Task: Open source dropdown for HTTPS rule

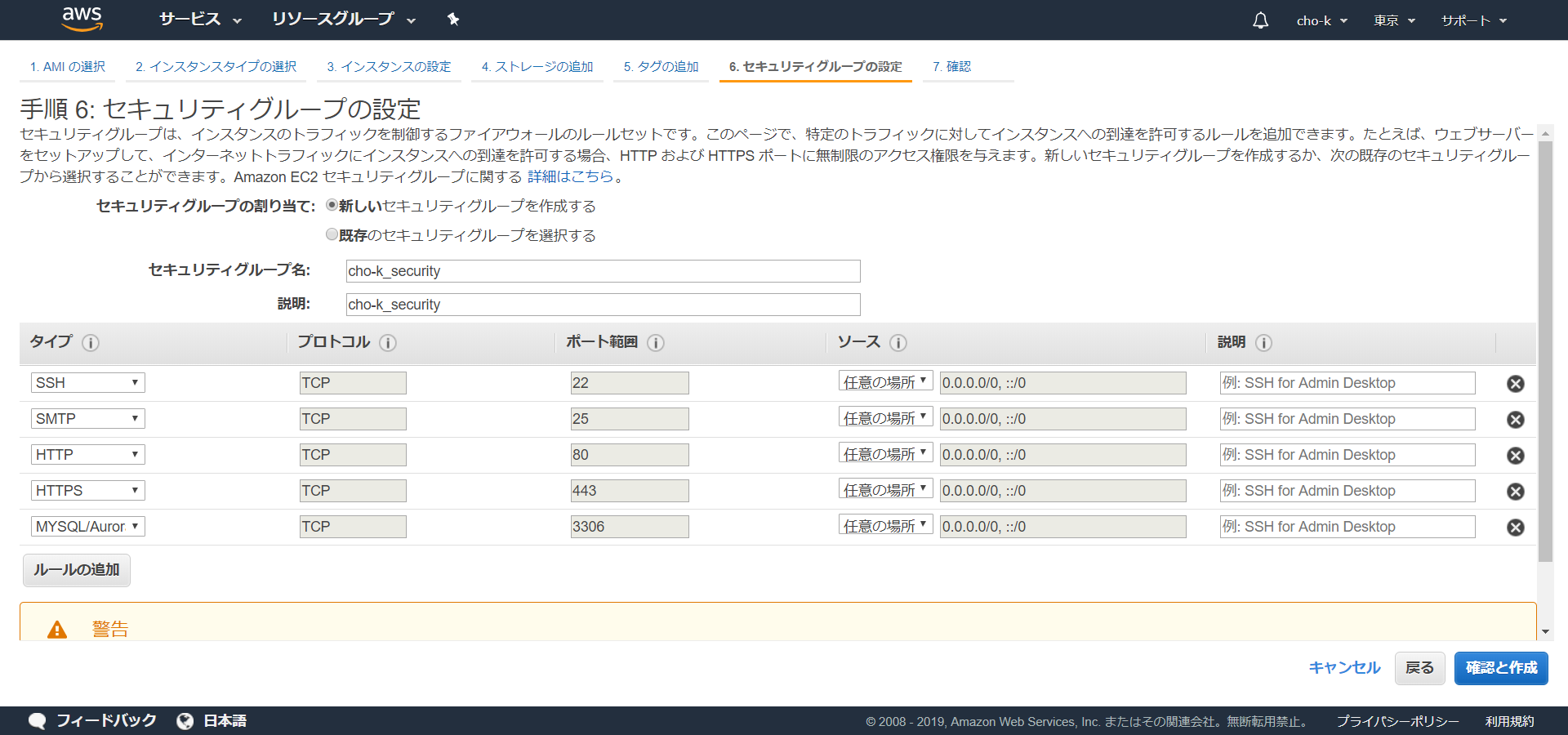Action: pos(886,490)
